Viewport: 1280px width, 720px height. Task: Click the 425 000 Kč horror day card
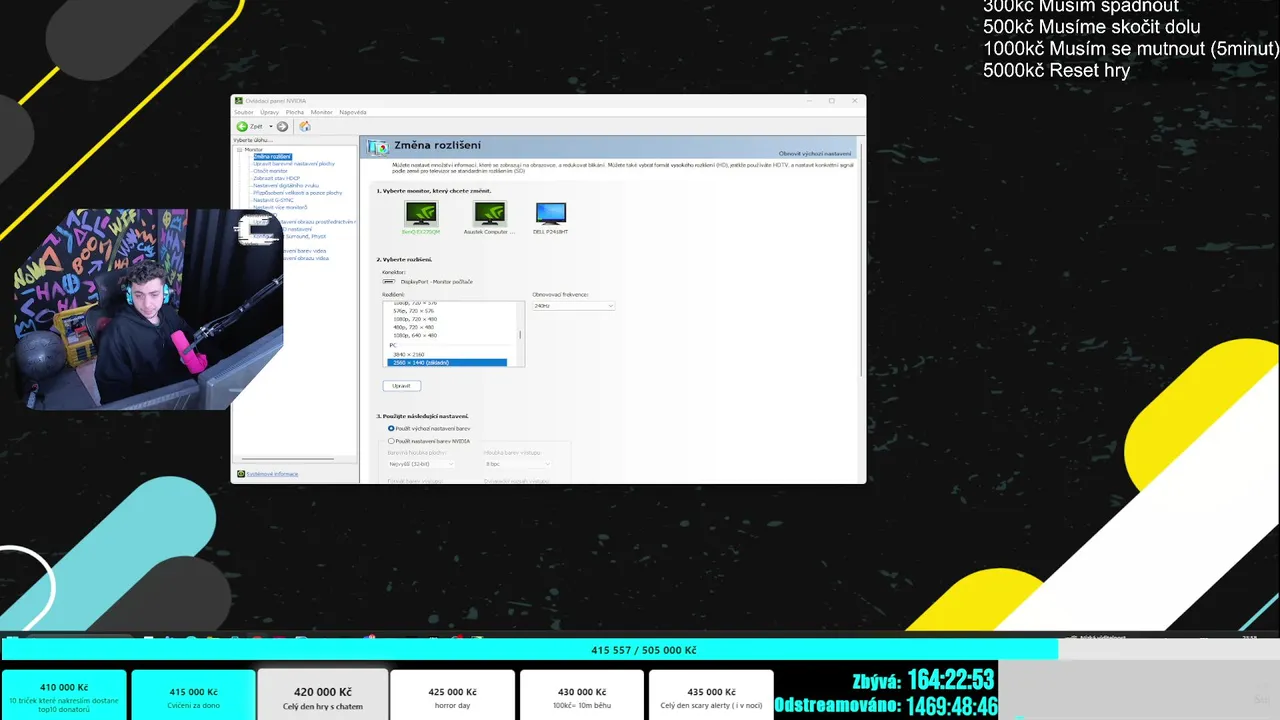(452, 695)
